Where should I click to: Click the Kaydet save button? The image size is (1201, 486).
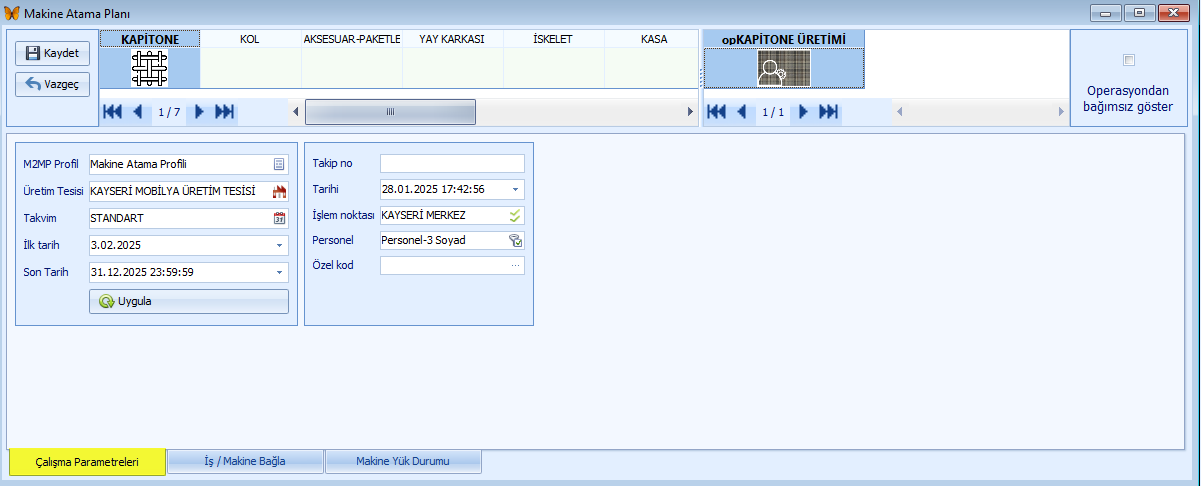(53, 53)
